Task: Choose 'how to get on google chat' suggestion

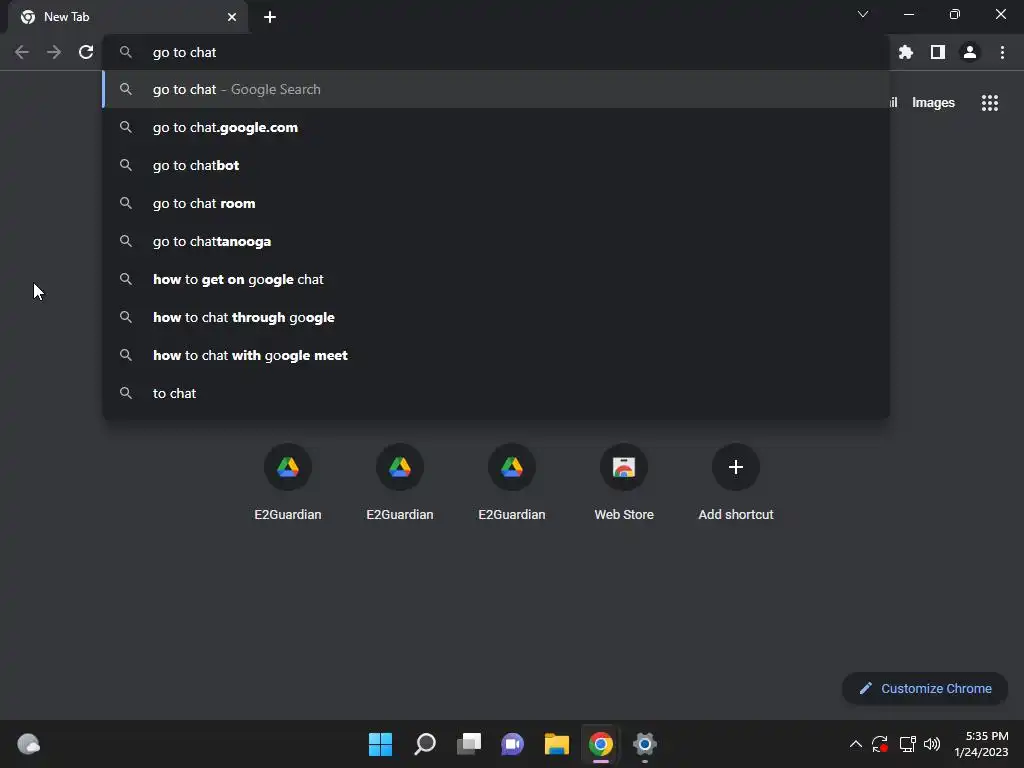Action: (x=496, y=280)
